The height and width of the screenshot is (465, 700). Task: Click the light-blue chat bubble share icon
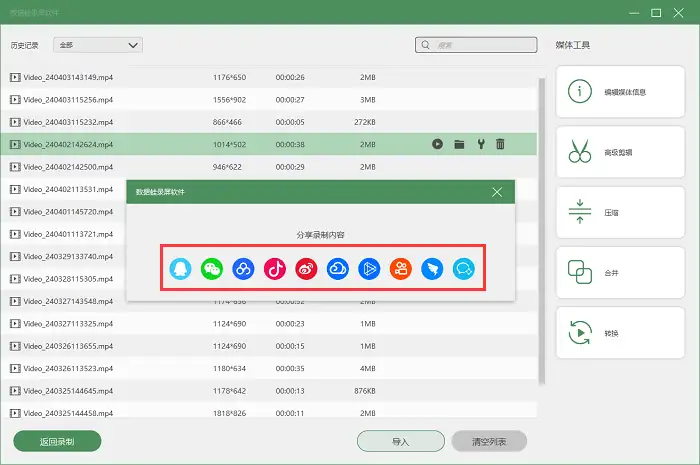[463, 269]
